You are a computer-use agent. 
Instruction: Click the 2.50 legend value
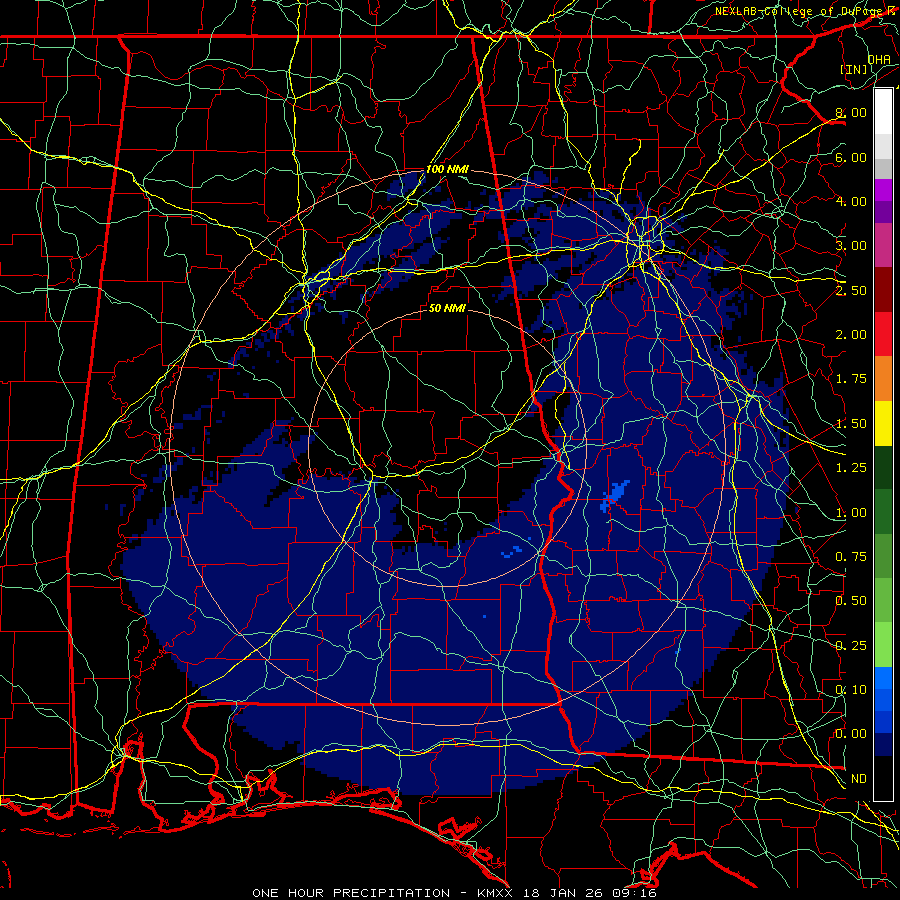point(851,290)
